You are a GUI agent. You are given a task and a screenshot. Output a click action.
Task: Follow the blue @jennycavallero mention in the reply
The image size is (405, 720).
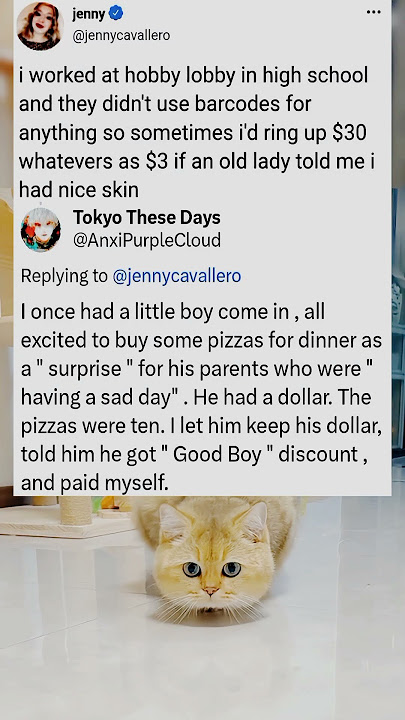tap(177, 276)
